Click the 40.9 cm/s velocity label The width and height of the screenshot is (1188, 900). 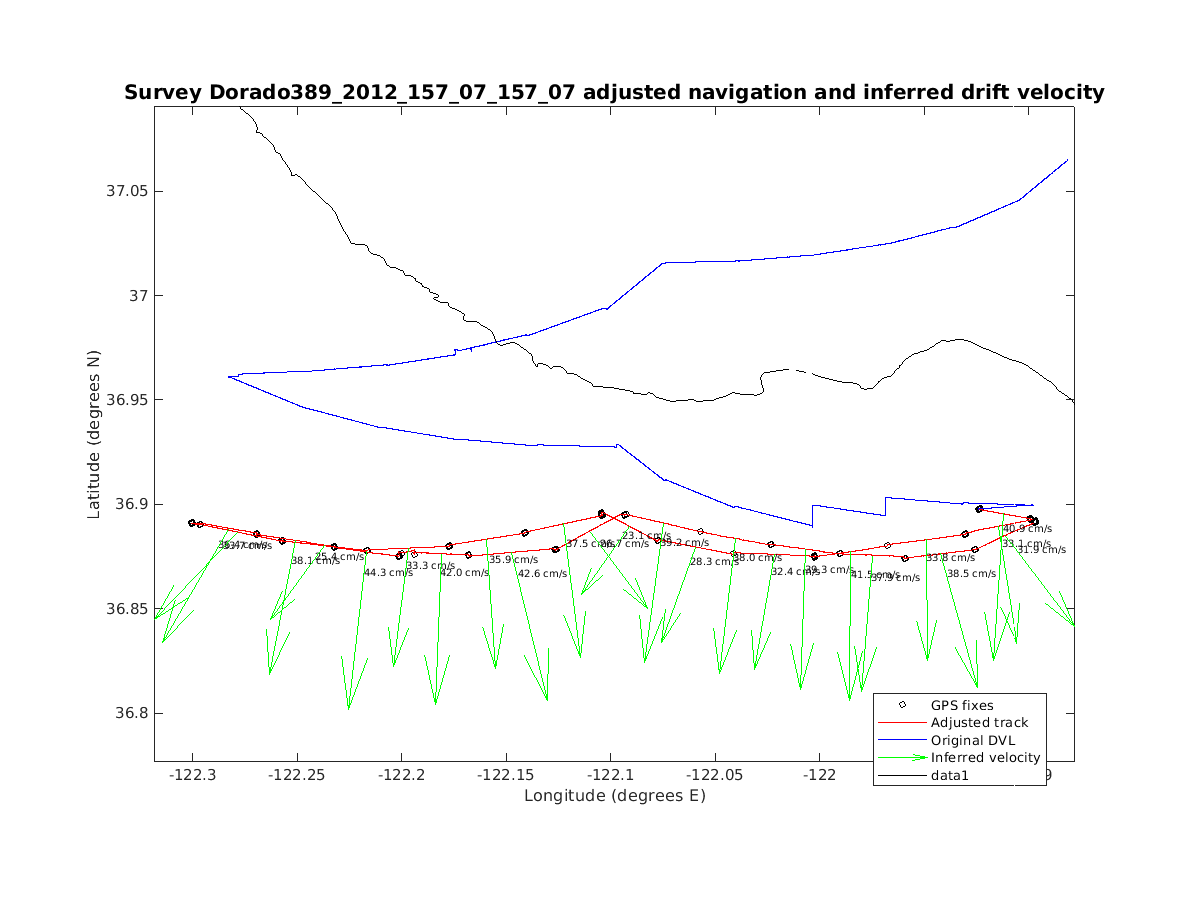click(1027, 529)
